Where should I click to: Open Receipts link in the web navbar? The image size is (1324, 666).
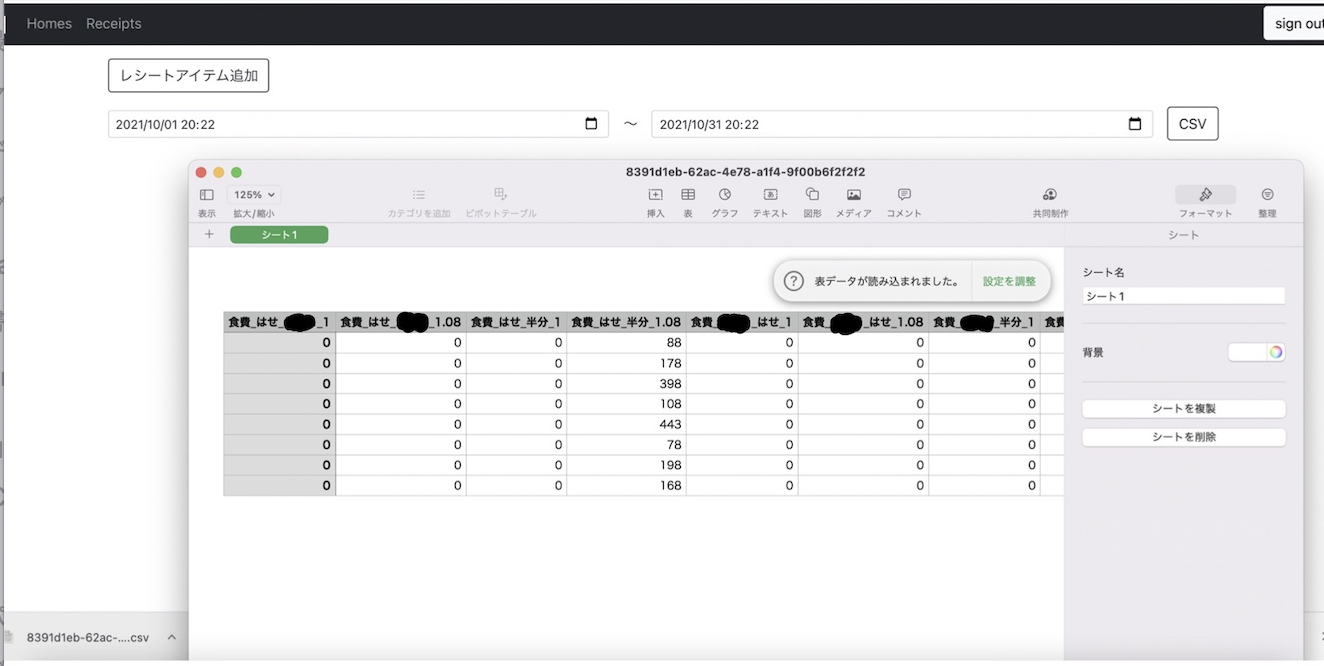point(114,23)
